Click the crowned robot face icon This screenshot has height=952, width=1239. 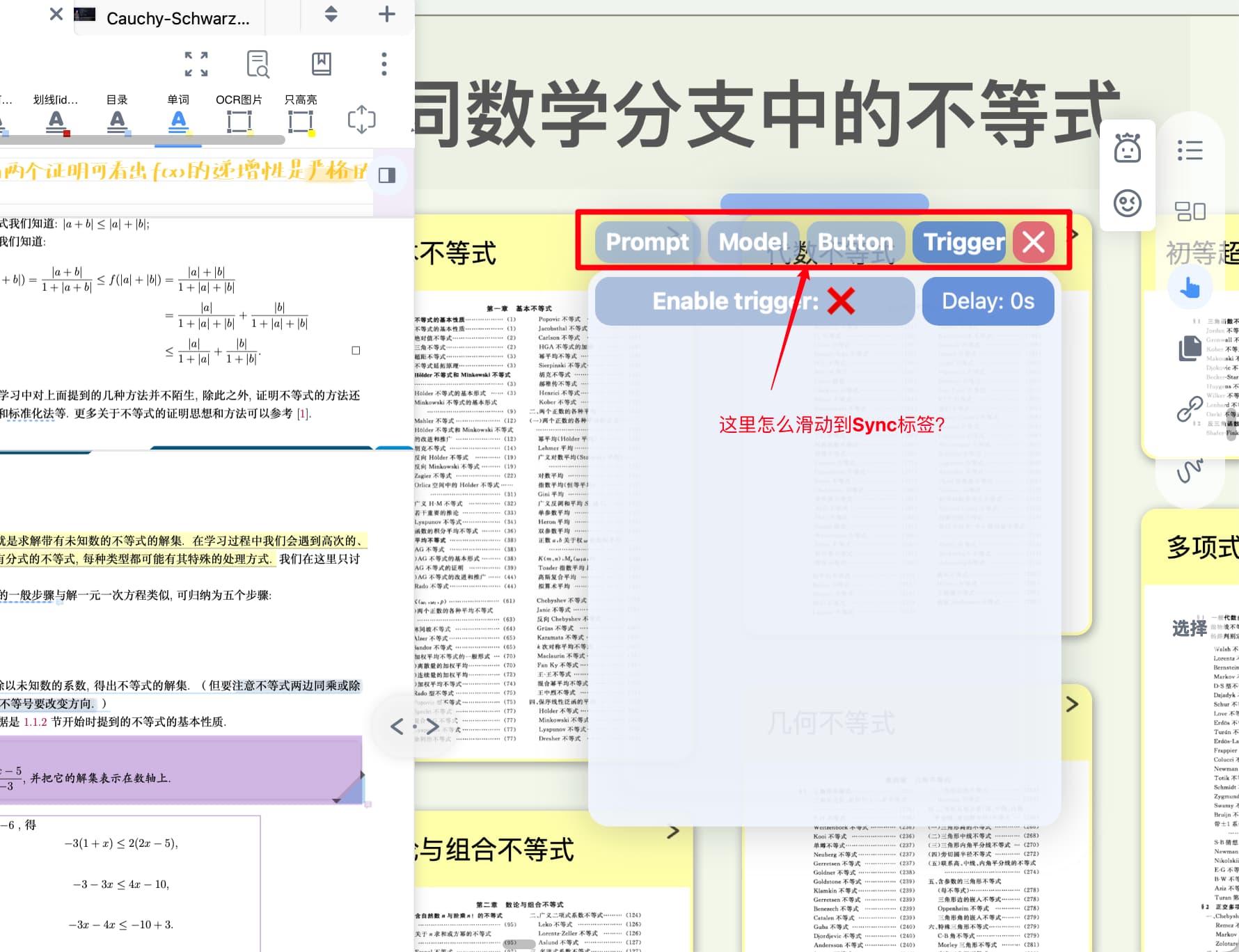point(1127,148)
